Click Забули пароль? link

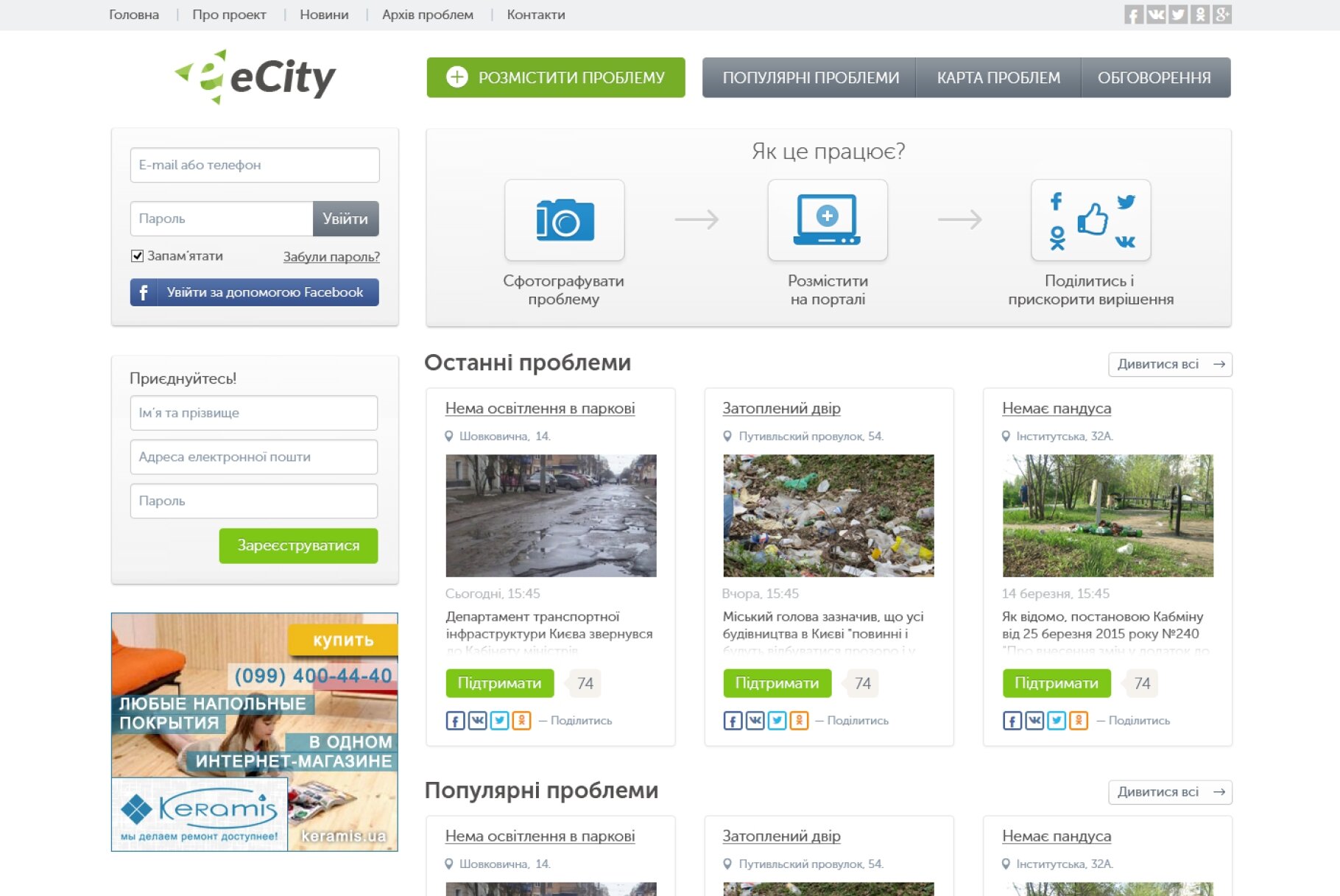point(331,256)
